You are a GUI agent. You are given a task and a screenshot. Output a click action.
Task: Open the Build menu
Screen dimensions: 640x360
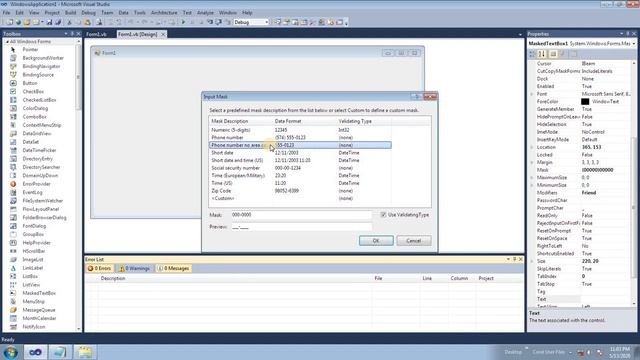[x=70, y=13]
